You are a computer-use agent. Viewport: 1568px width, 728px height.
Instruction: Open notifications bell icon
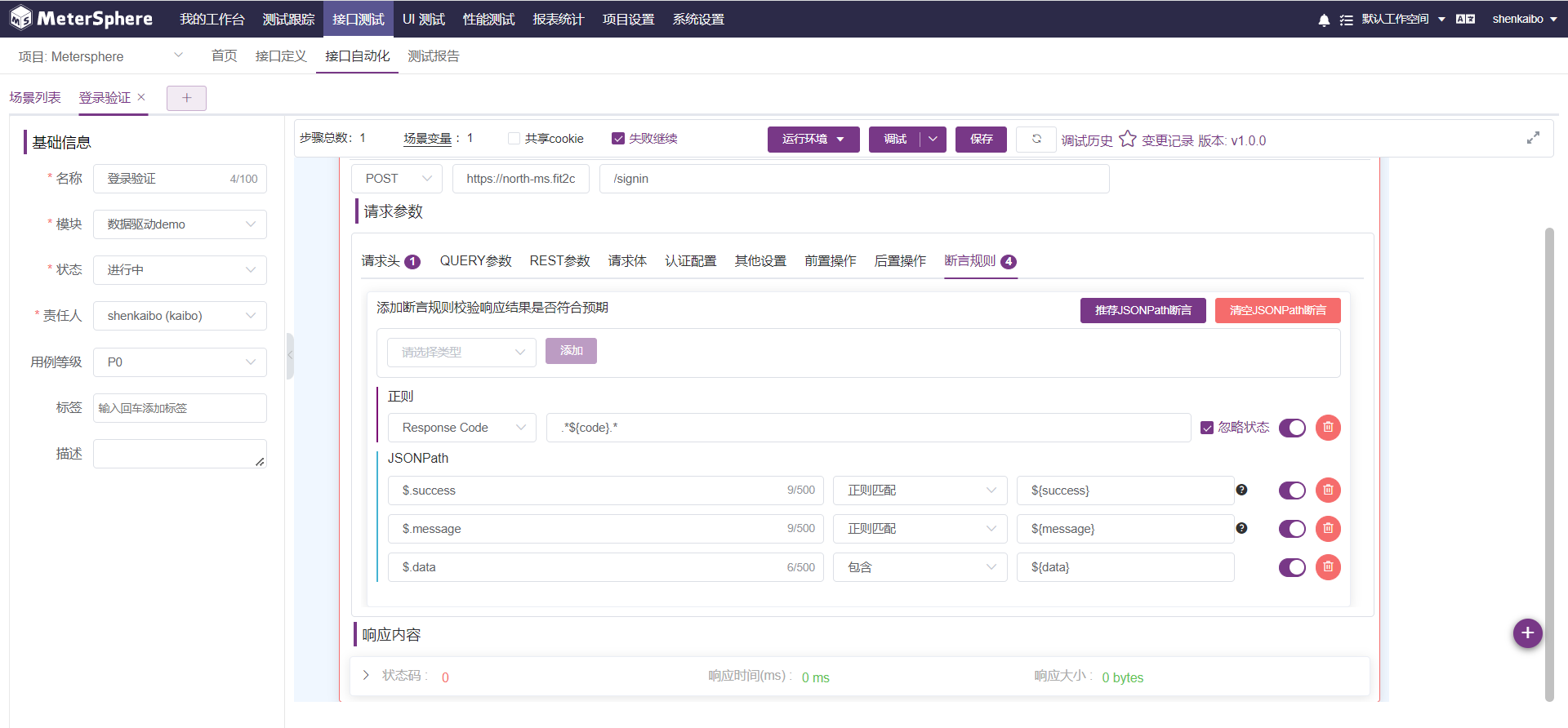[1324, 20]
